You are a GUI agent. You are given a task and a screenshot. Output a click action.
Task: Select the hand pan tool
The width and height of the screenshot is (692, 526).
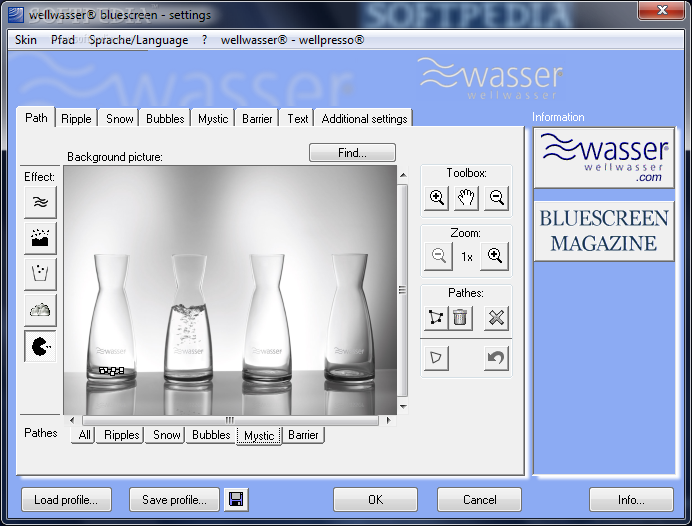(x=466, y=198)
